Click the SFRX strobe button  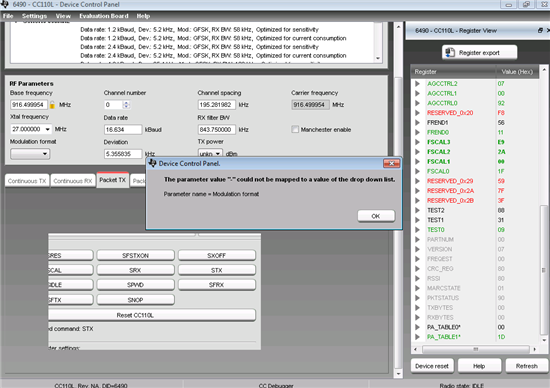217,285
